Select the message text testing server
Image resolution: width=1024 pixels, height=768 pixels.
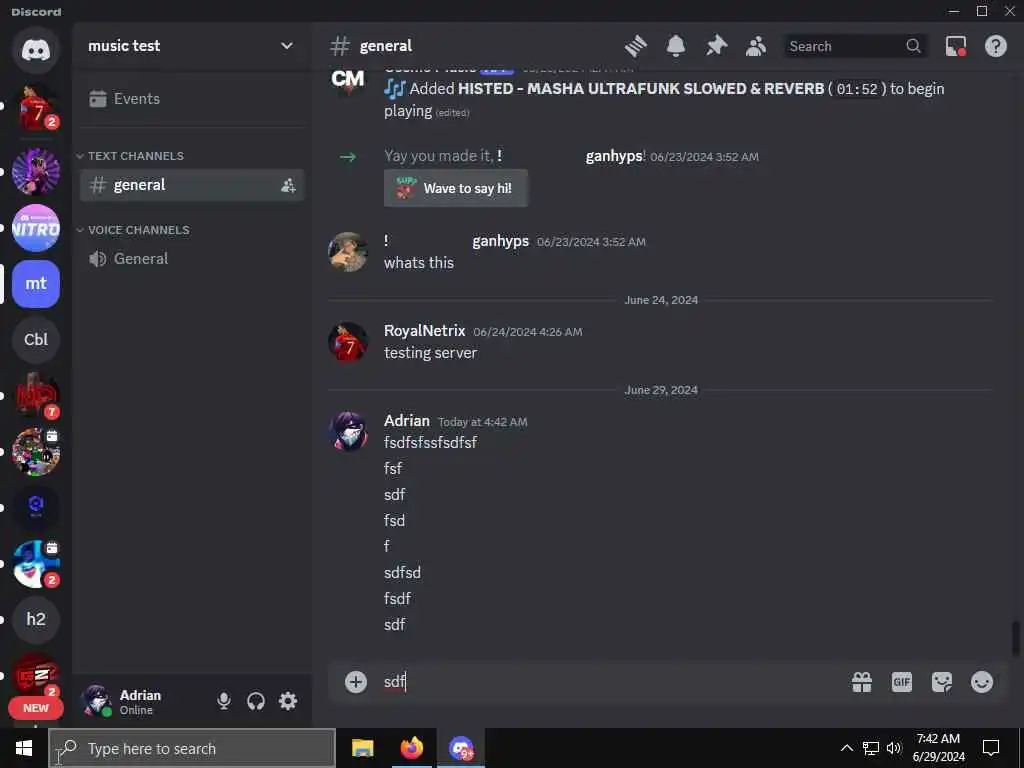coord(430,353)
